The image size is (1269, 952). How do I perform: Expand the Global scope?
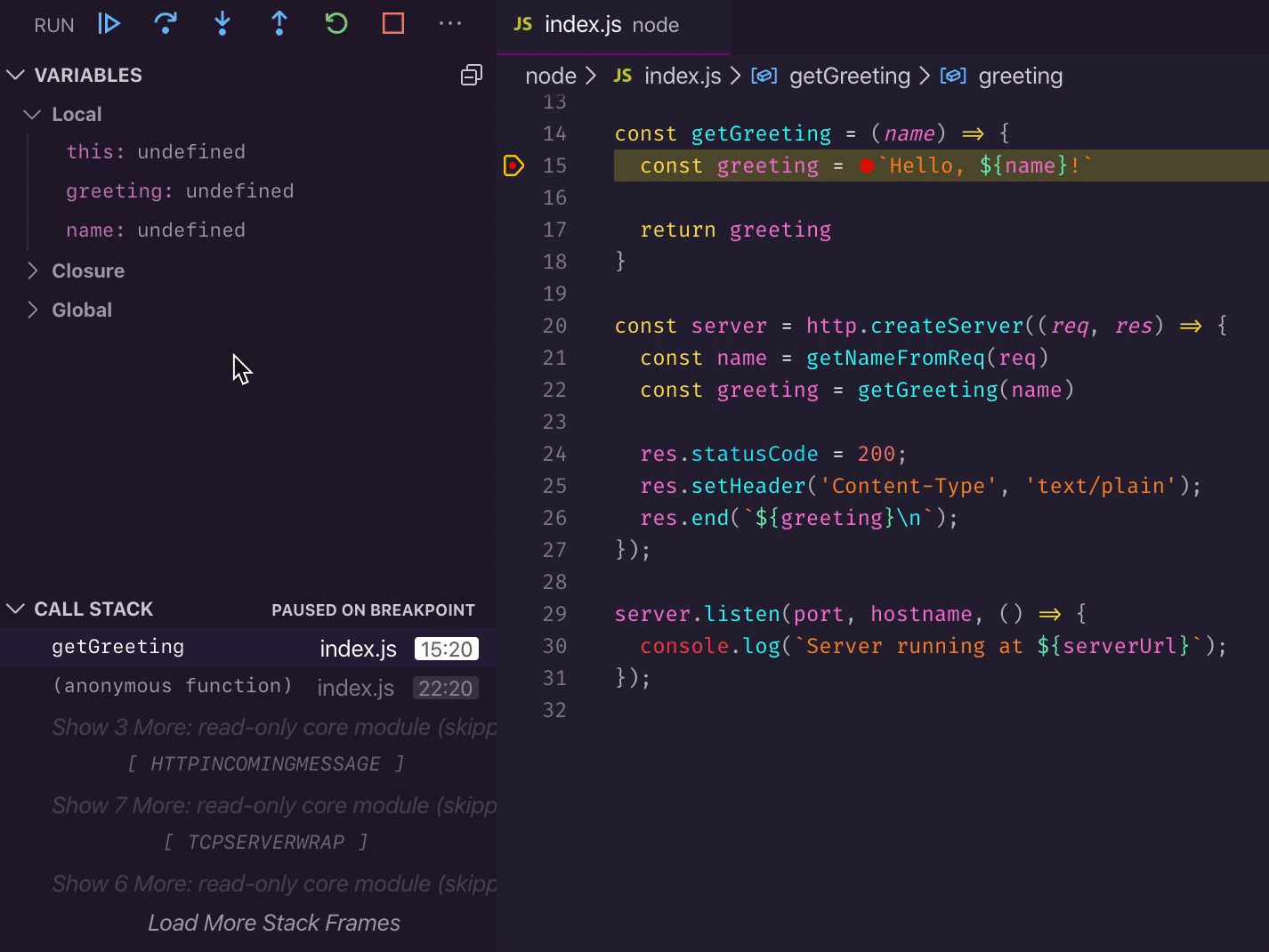click(x=81, y=311)
